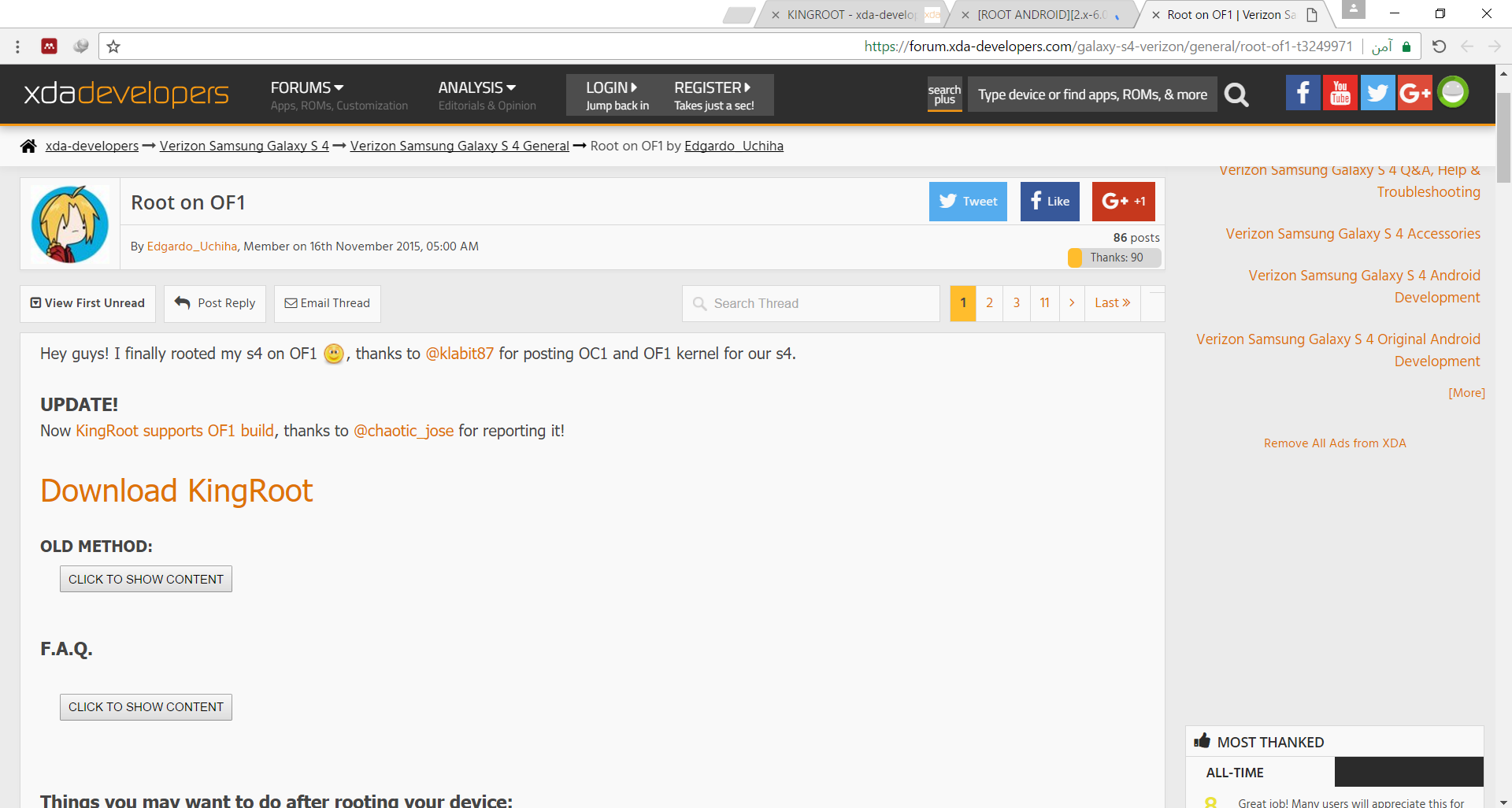The image size is (1512, 808).
Task: Open @klabit87 profile mention
Action: 460,354
